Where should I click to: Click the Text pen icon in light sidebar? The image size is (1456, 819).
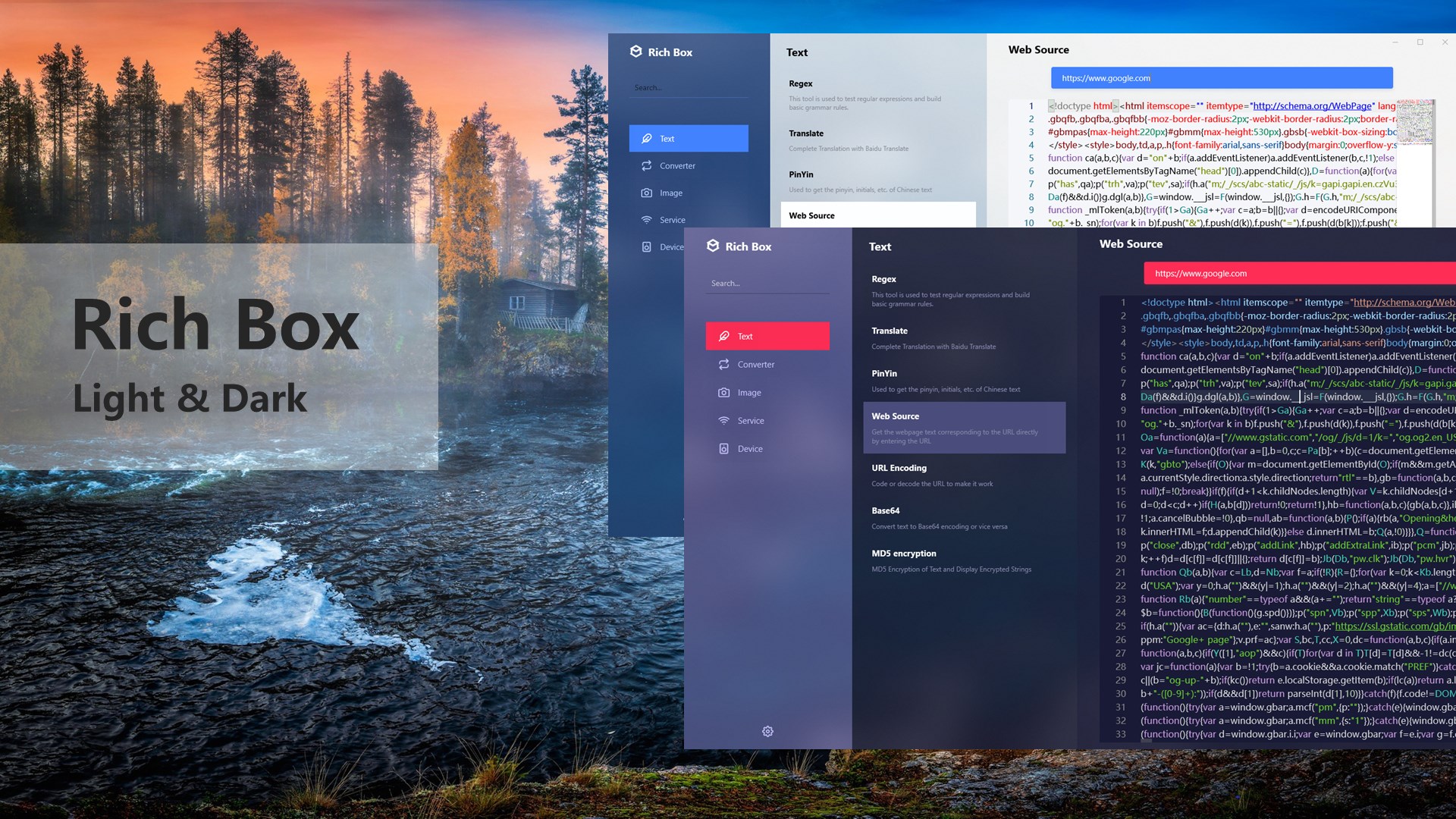[x=646, y=138]
